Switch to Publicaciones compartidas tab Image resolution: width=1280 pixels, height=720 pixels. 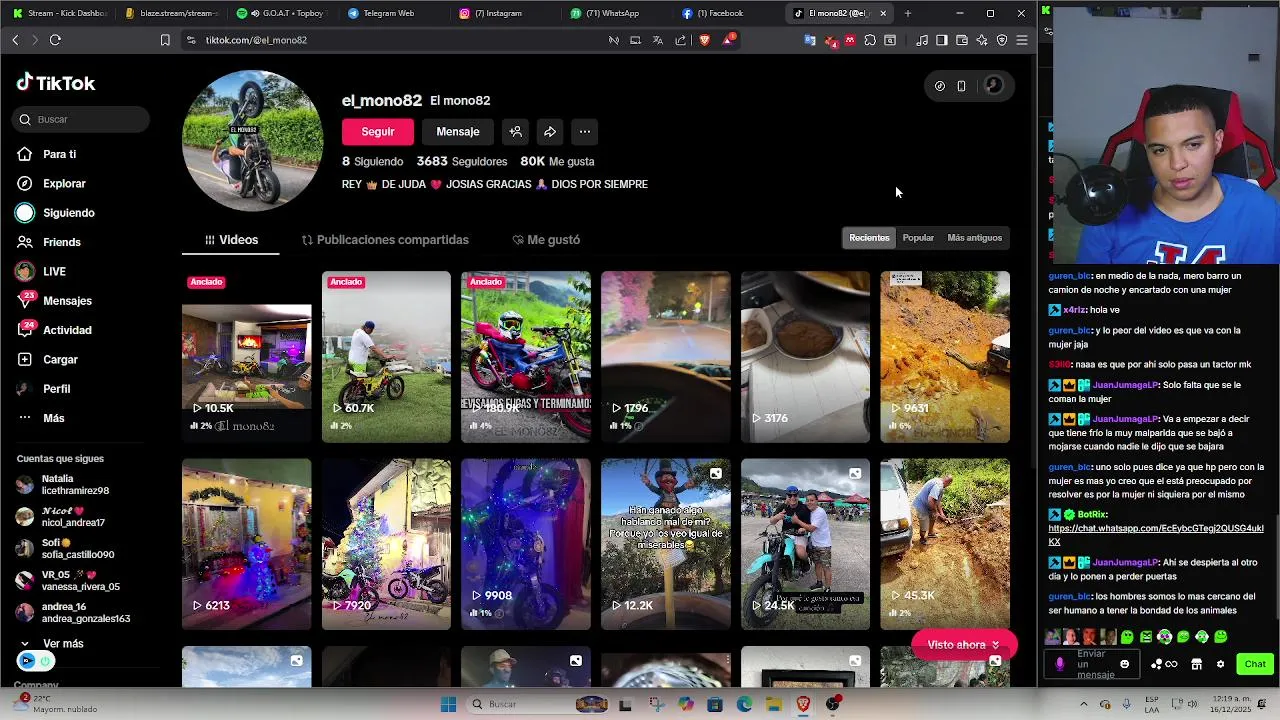[385, 240]
